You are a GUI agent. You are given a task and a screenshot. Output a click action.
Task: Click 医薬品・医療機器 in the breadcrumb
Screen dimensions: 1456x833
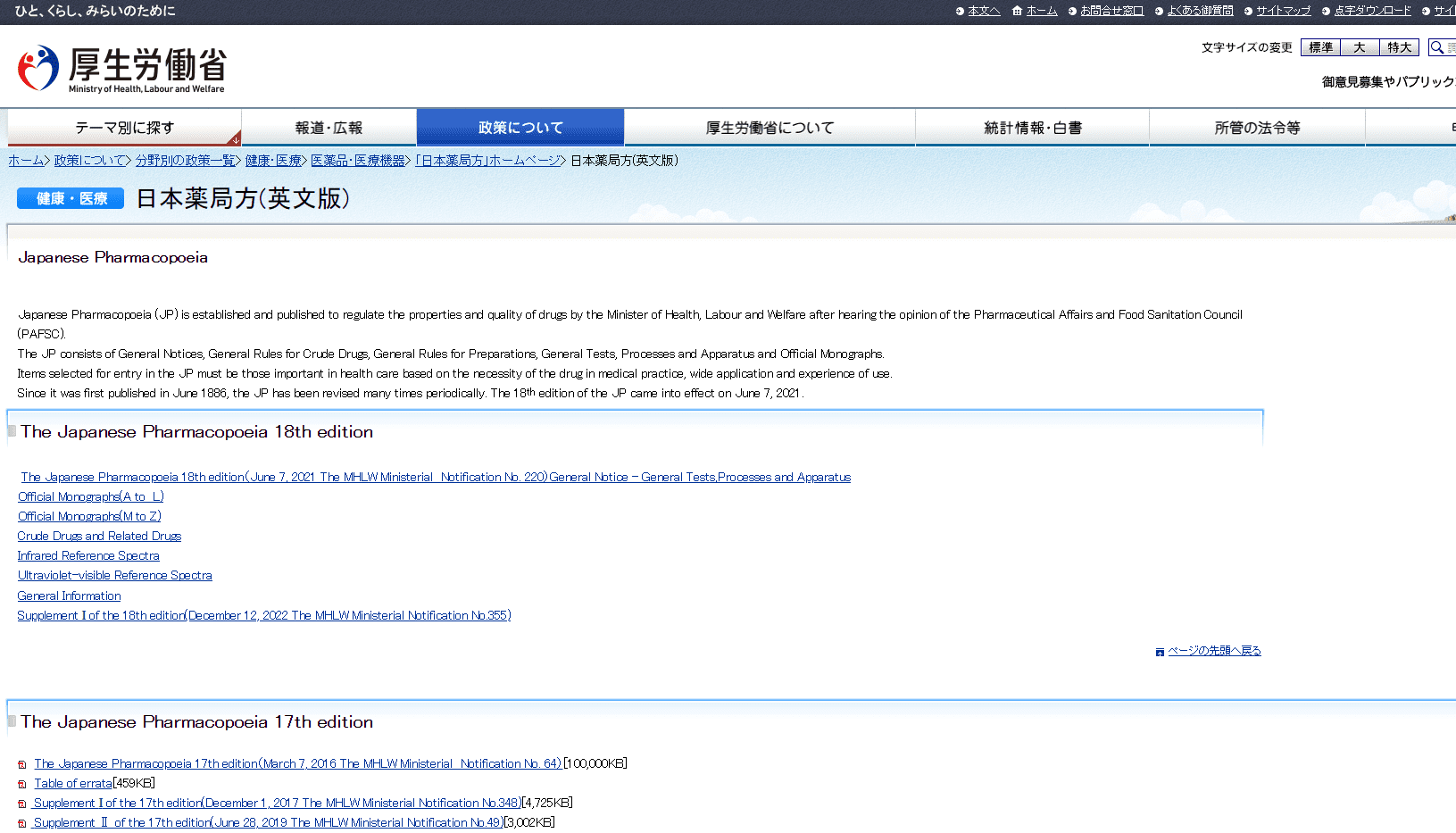(x=358, y=161)
